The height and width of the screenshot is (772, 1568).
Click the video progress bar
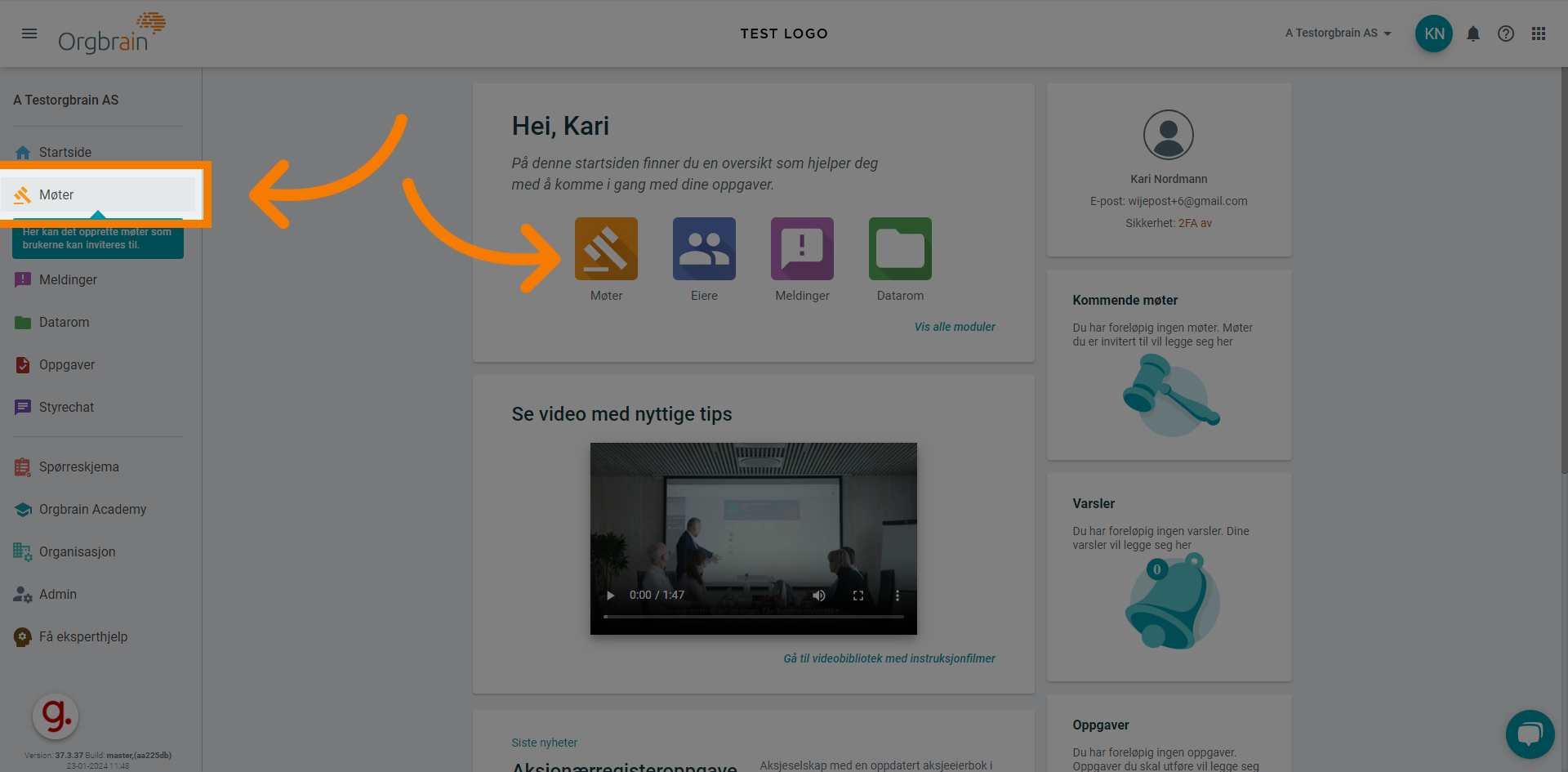pos(753,617)
